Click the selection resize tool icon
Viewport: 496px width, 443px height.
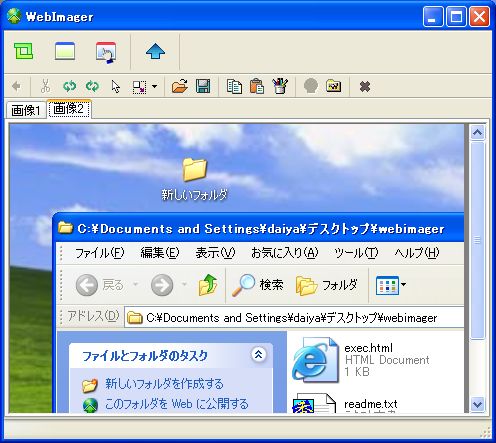[139, 87]
